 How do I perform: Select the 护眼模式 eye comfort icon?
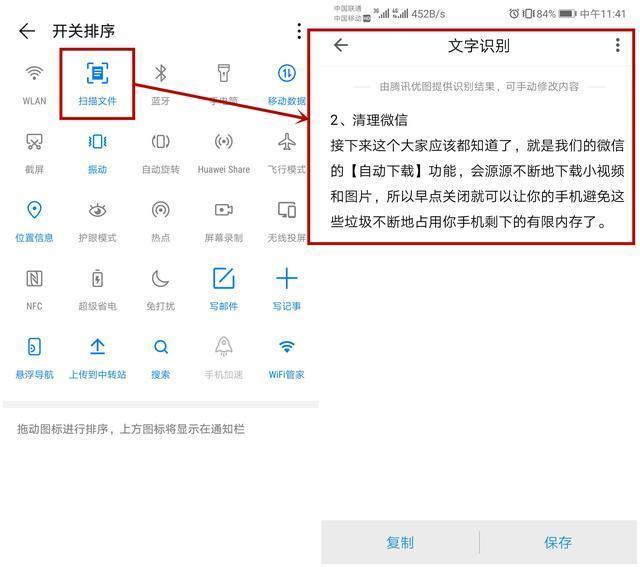pyautogui.click(x=97, y=210)
